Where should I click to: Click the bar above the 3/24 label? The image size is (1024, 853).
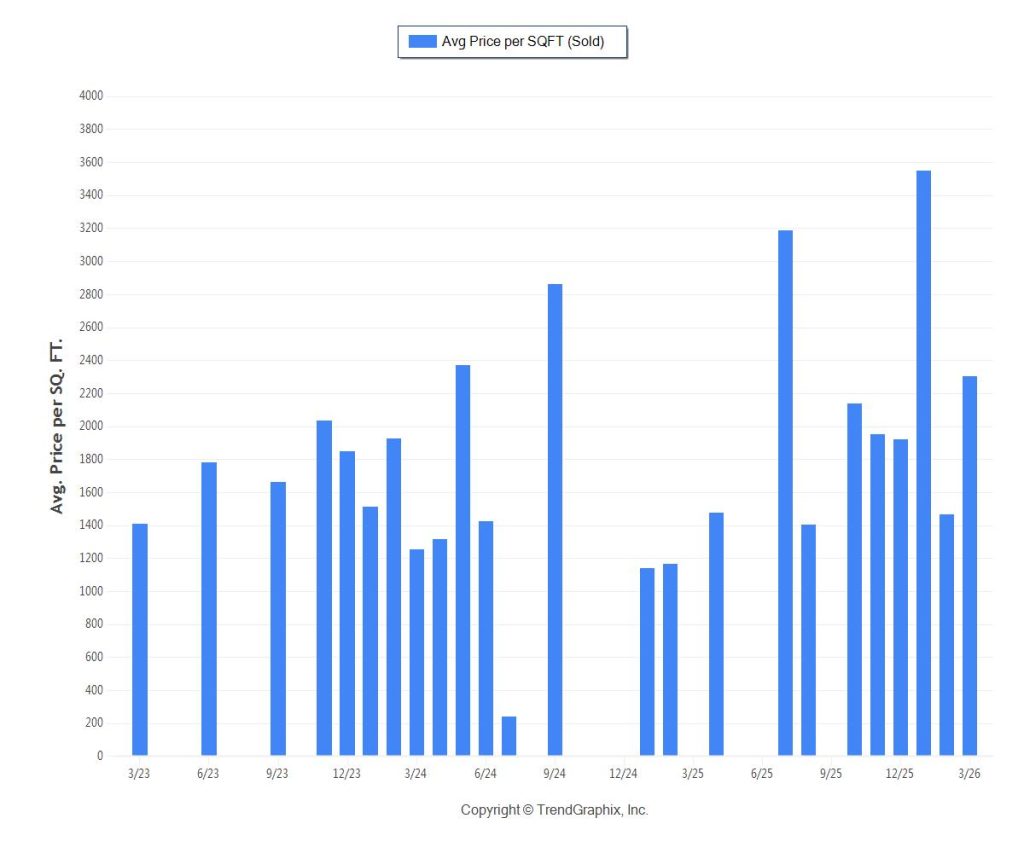[x=417, y=652]
